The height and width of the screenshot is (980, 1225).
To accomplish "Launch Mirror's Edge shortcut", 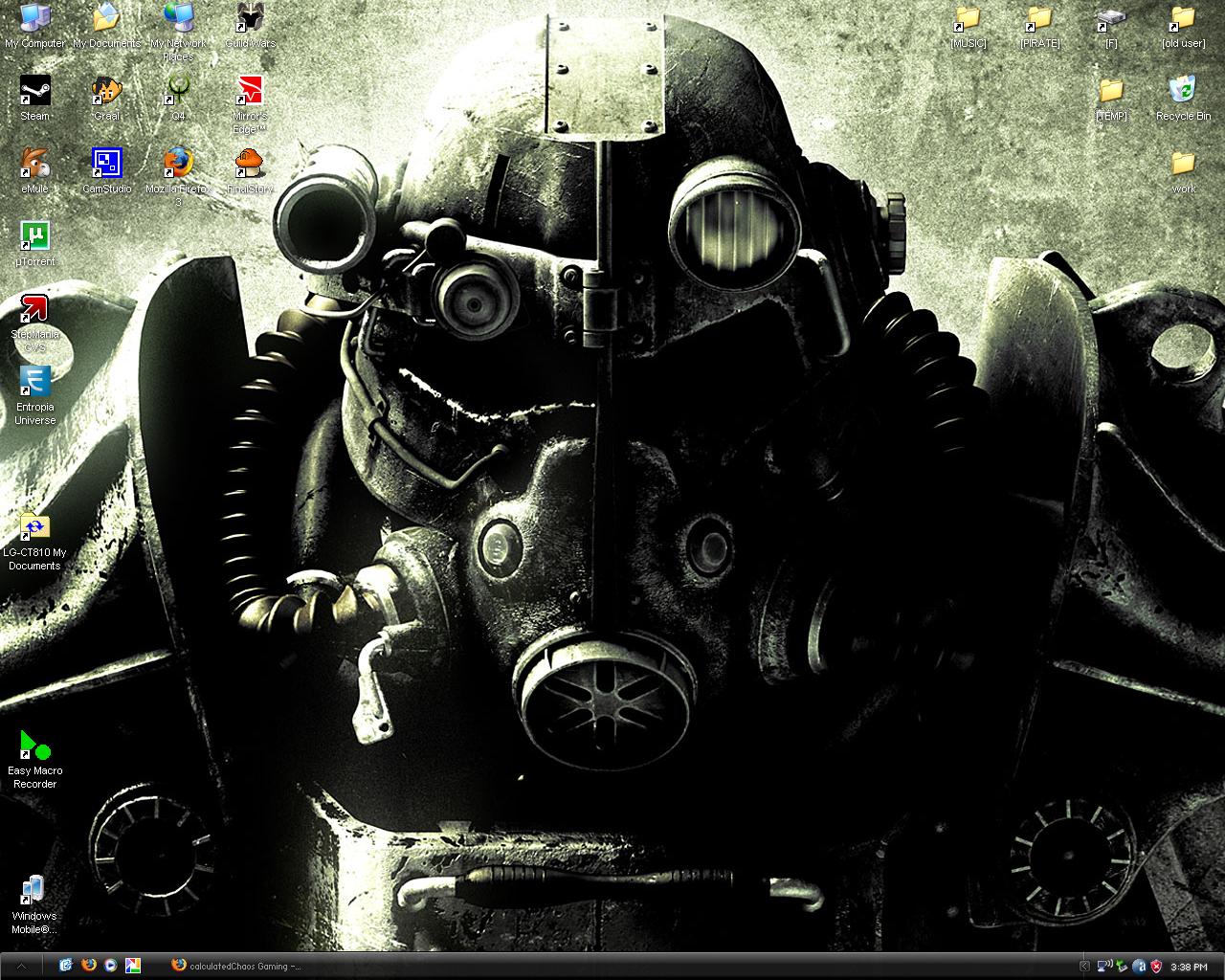I will click(250, 104).
